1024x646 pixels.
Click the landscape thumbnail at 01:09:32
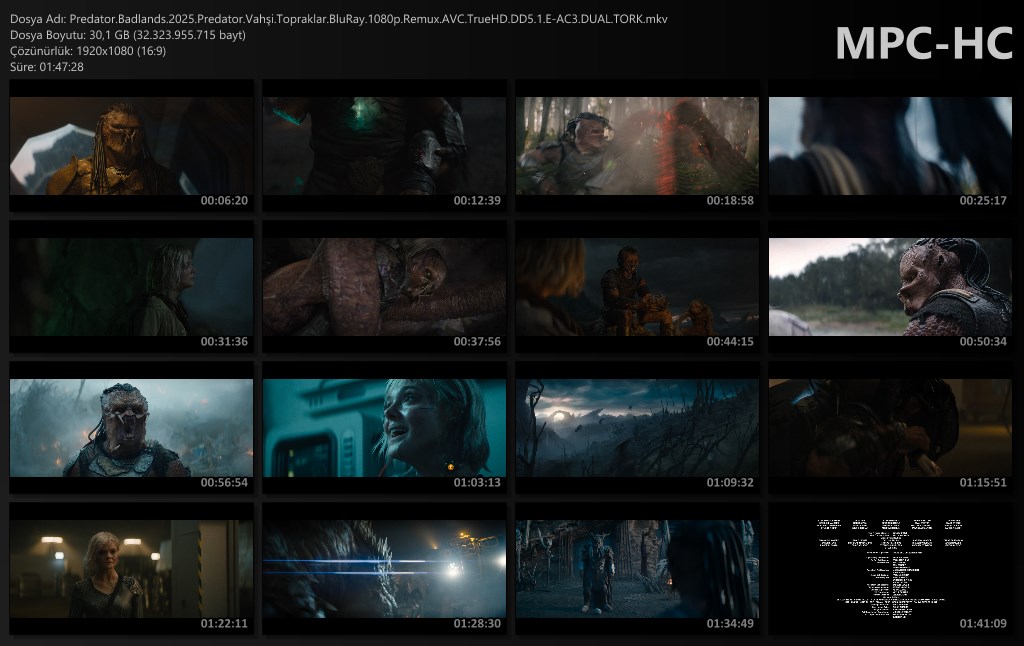(x=637, y=428)
